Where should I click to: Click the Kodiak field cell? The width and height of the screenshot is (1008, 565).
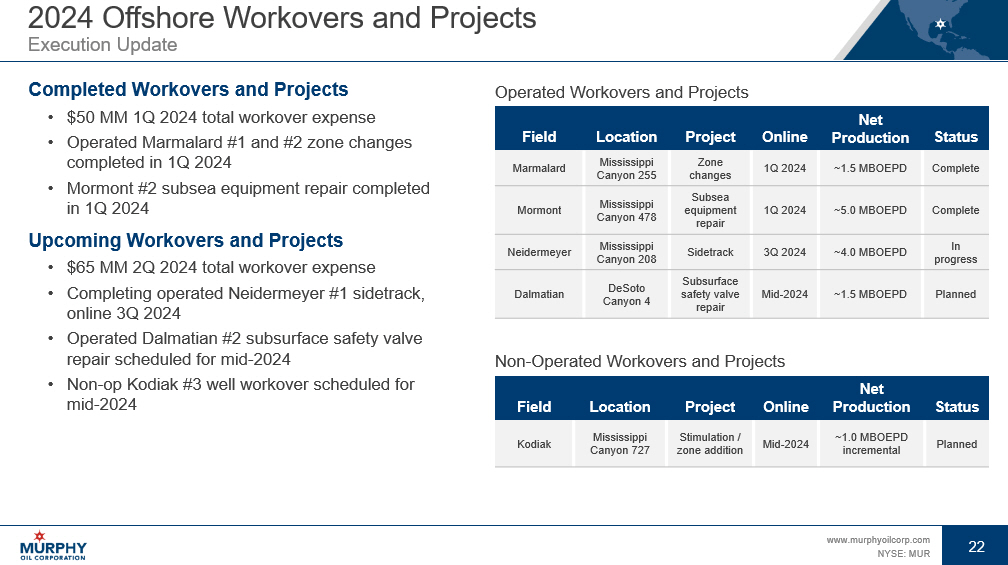534,444
